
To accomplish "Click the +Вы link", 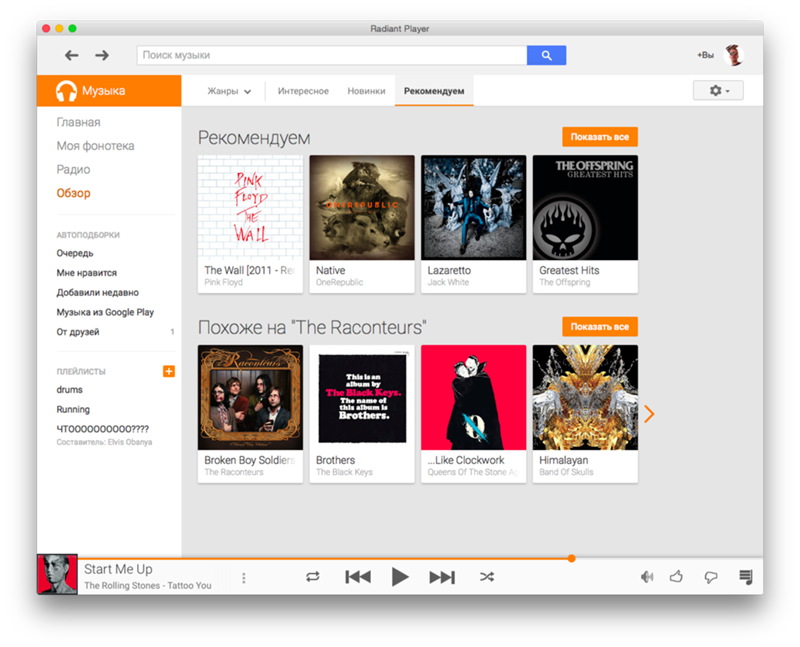I will coord(706,55).
